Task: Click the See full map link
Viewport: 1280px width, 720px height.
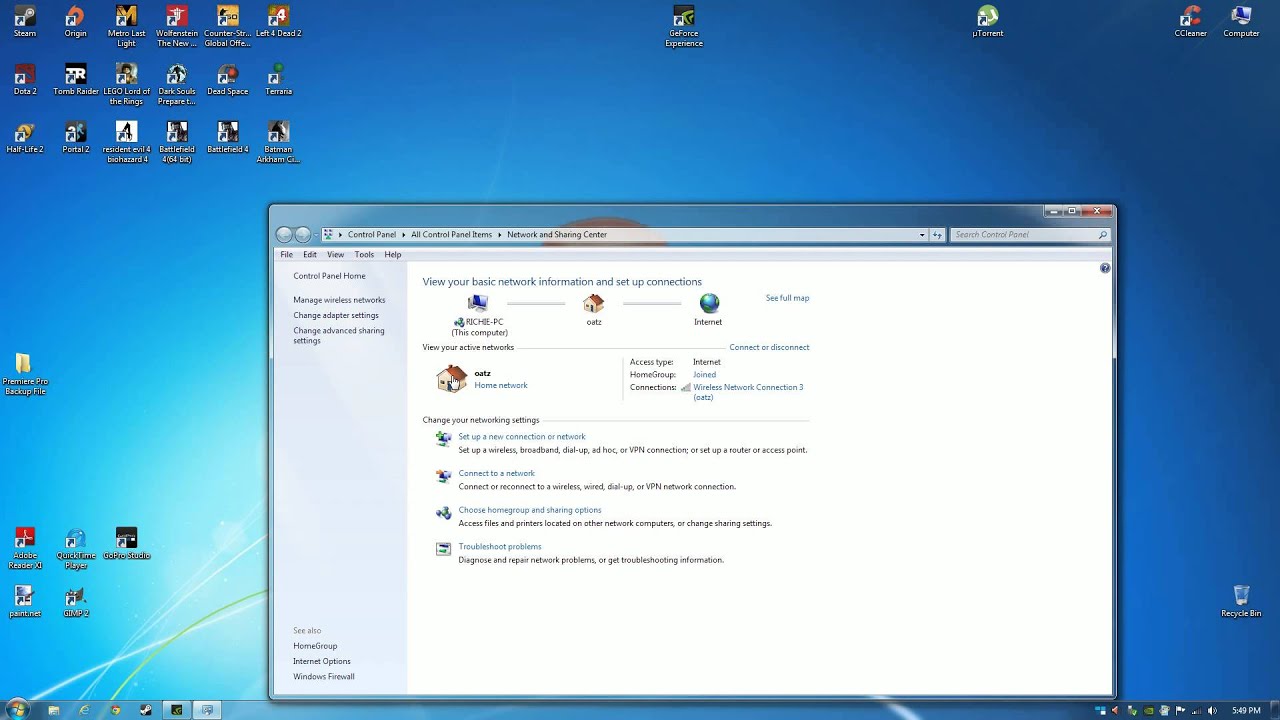Action: point(787,298)
